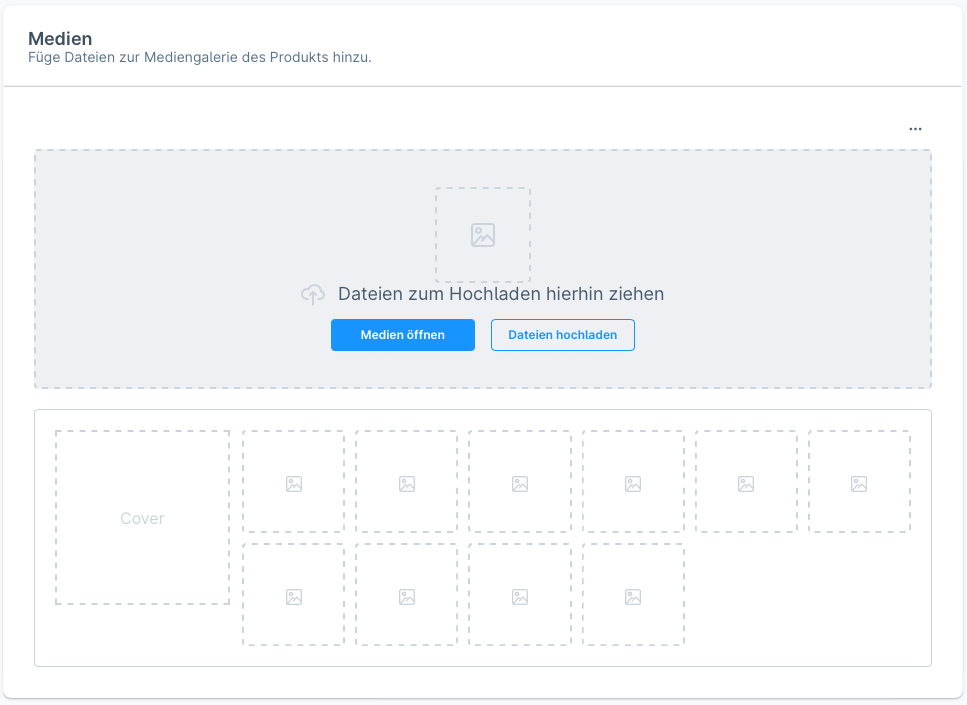Select fourth image placeholder in top gallery row
Image resolution: width=967 pixels, height=705 pixels.
click(633, 483)
